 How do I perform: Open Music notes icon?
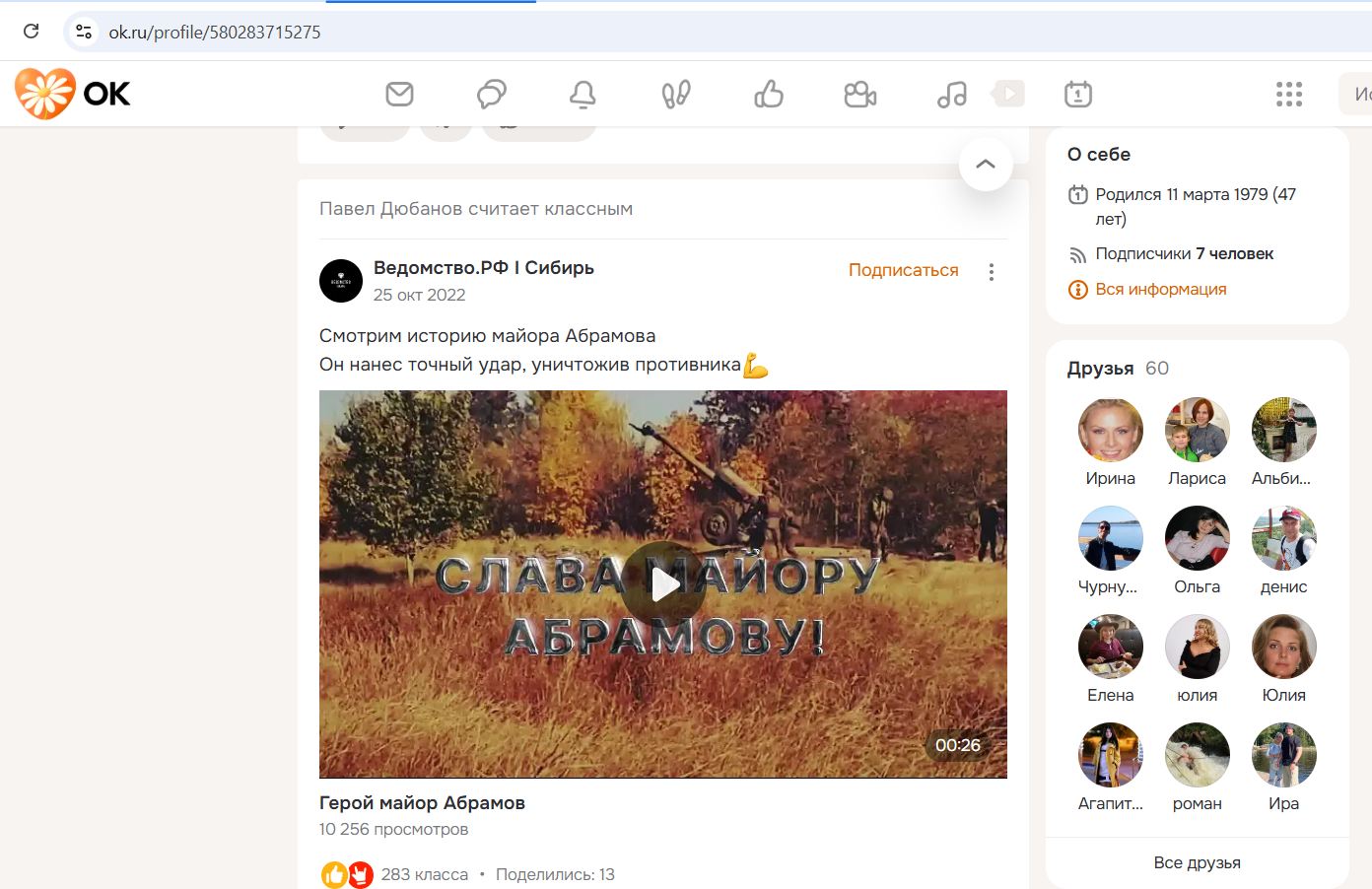951,94
